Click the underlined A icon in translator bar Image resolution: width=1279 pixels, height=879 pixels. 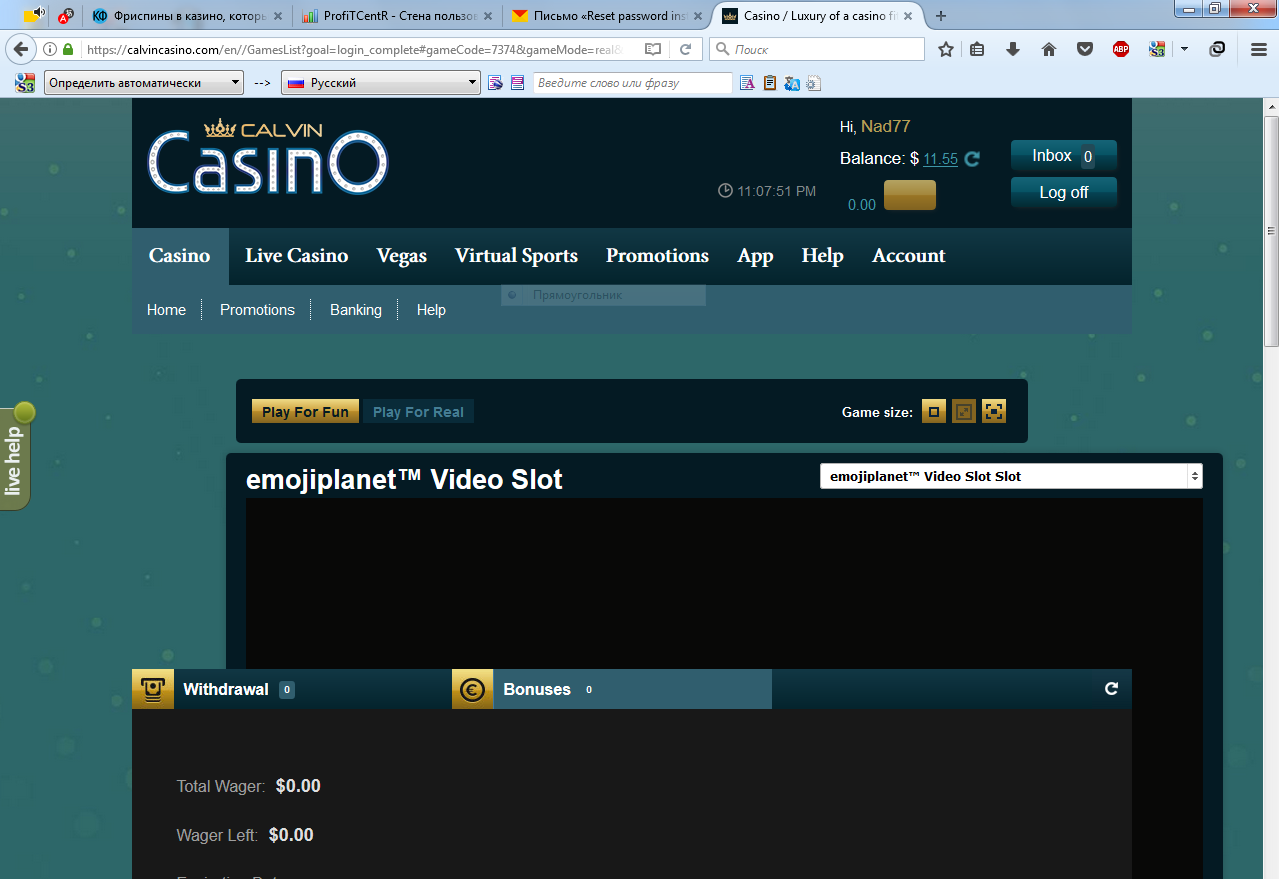pos(747,83)
